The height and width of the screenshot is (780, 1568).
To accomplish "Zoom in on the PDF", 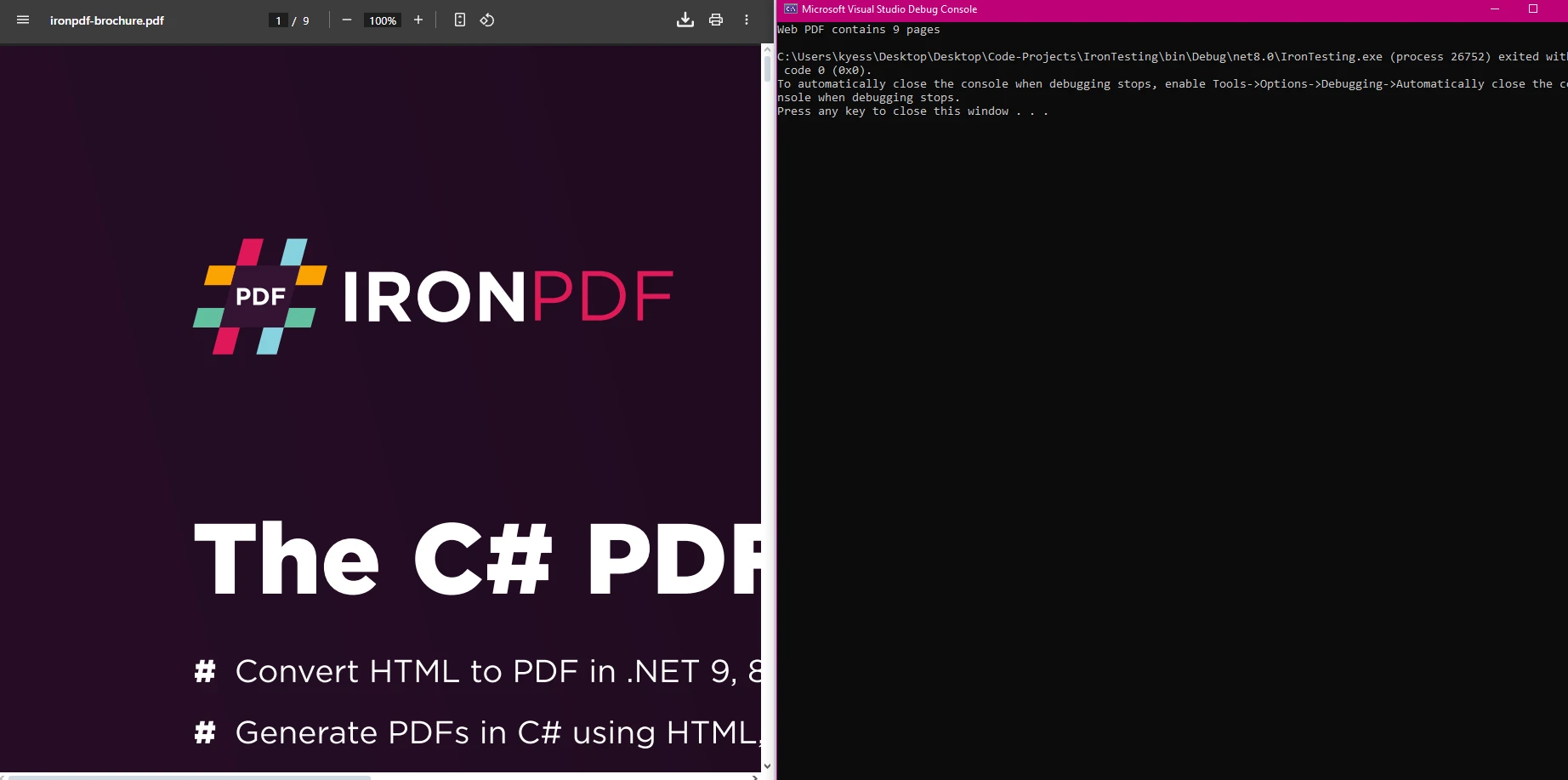I will tap(418, 20).
